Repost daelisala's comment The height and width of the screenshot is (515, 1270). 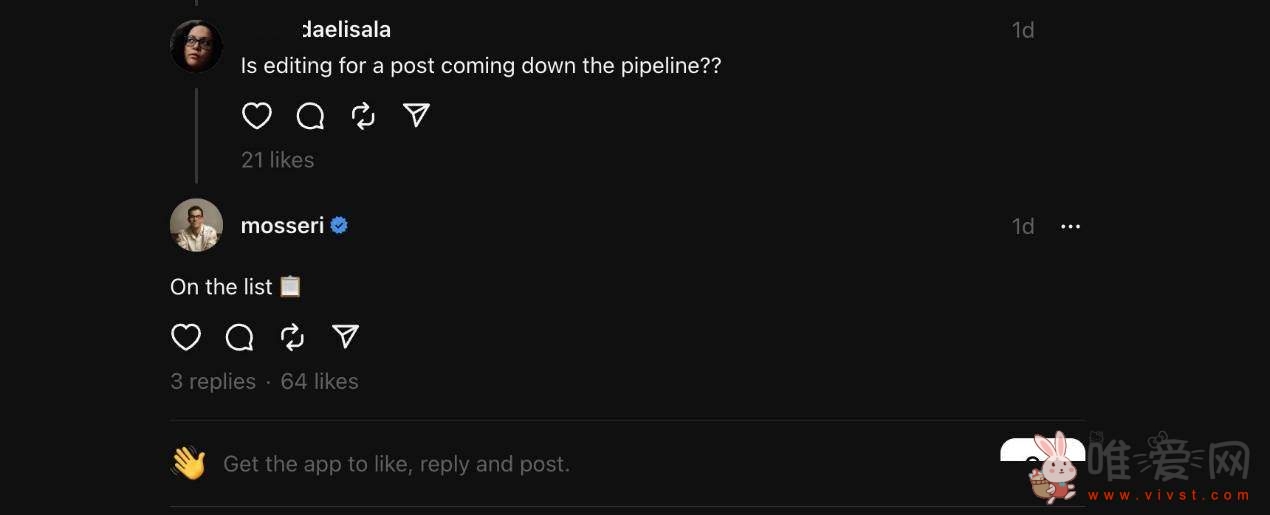click(363, 116)
